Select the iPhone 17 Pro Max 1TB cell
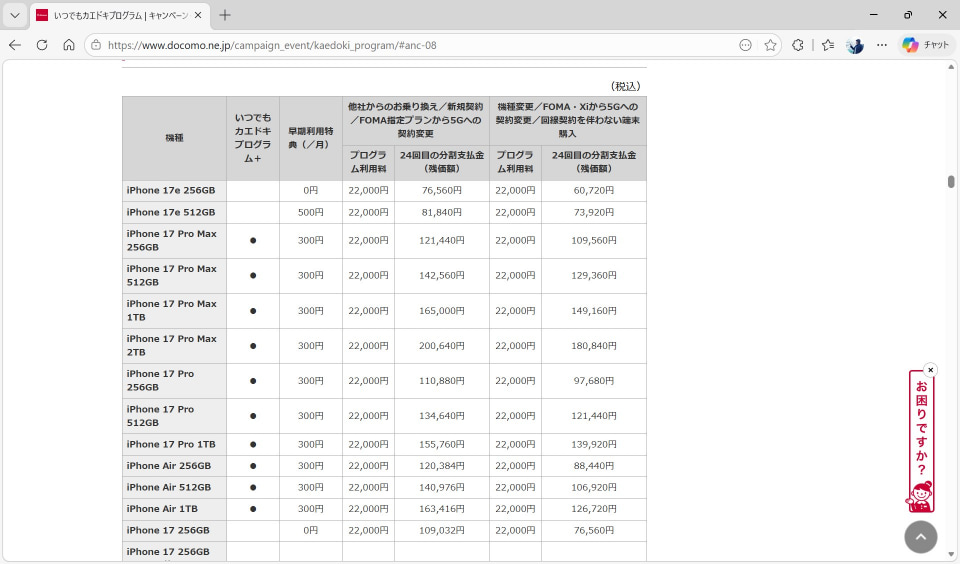 tap(174, 310)
